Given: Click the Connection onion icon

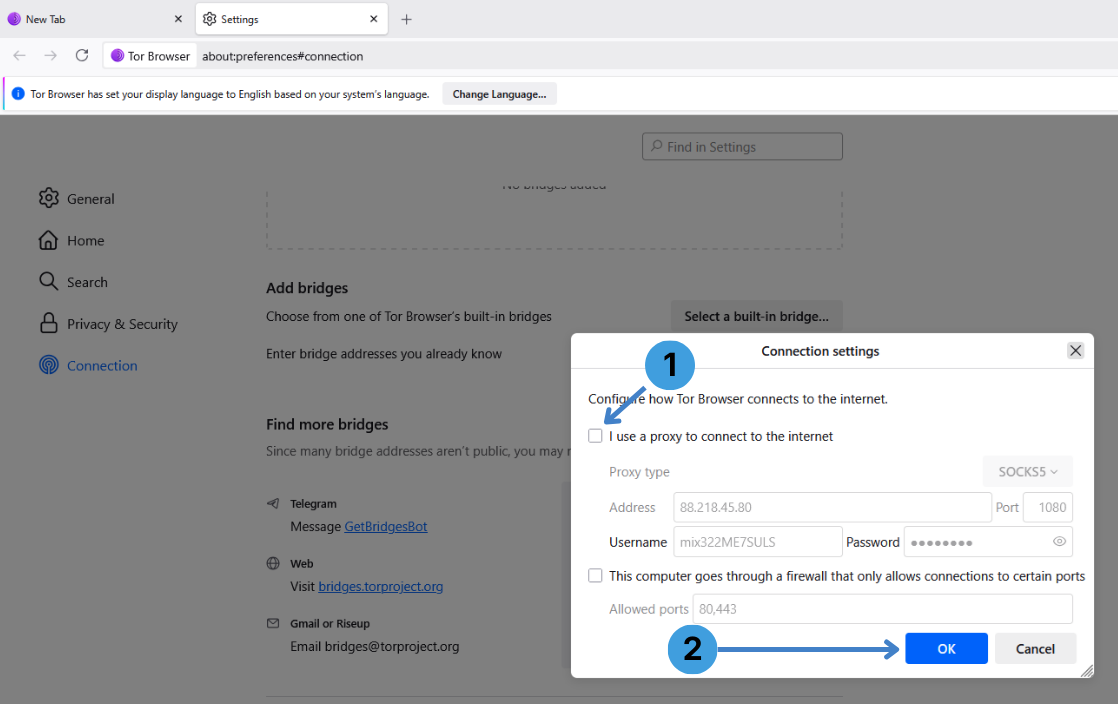Looking at the screenshot, I should pos(48,365).
